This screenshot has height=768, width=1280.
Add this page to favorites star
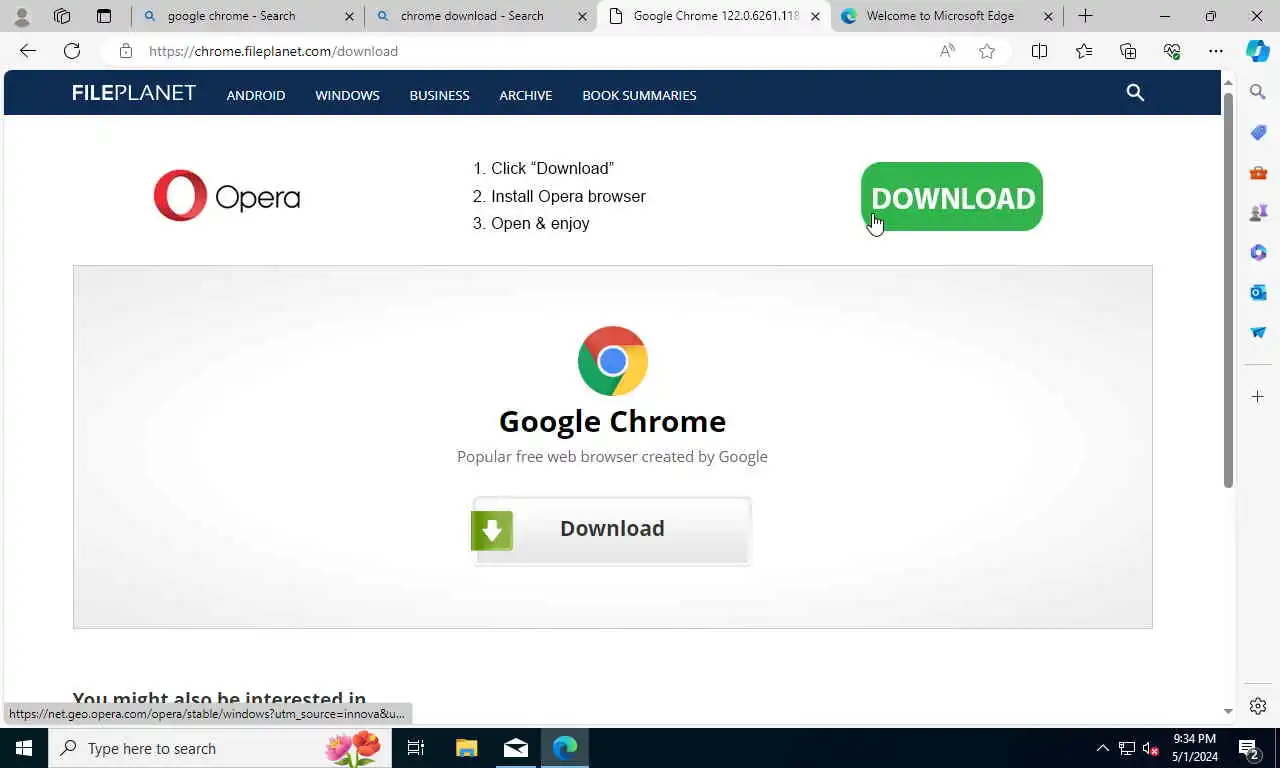(987, 51)
